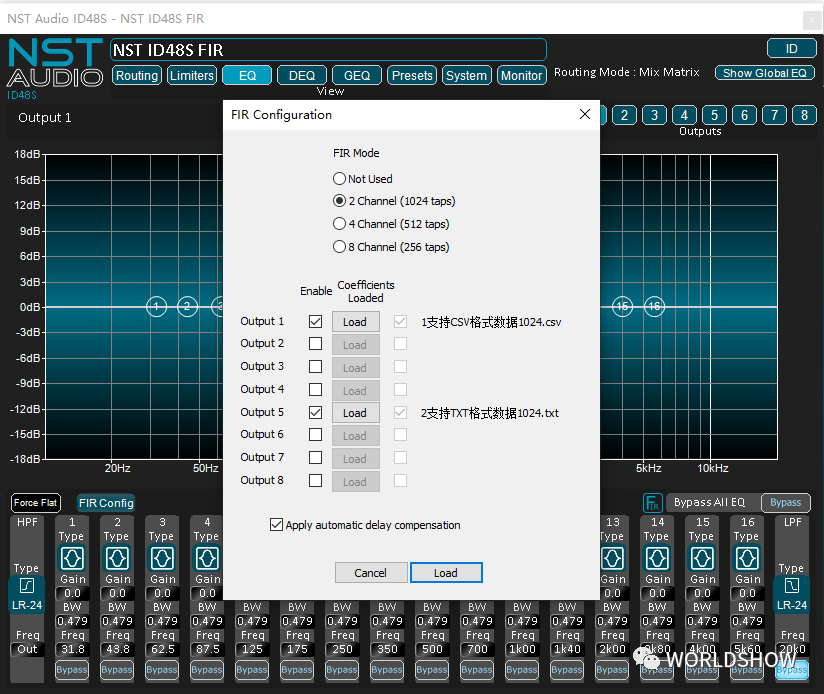824x694 pixels.
Task: Click the HPF filter type icon
Action: coord(27,585)
